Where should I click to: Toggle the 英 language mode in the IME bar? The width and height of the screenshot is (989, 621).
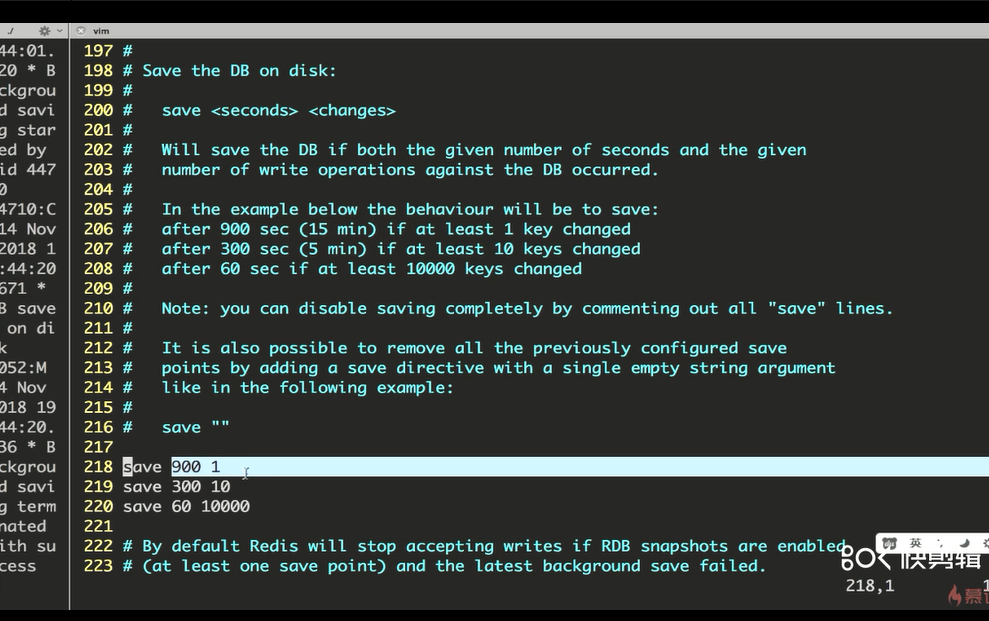coord(915,544)
